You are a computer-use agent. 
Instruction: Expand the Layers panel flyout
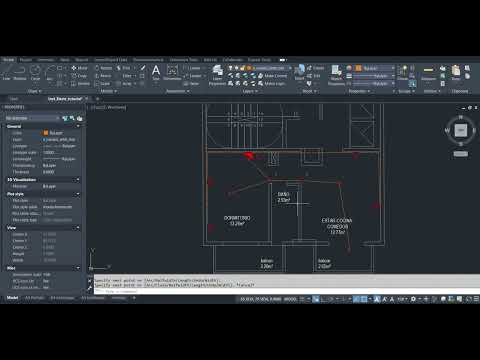250,91
